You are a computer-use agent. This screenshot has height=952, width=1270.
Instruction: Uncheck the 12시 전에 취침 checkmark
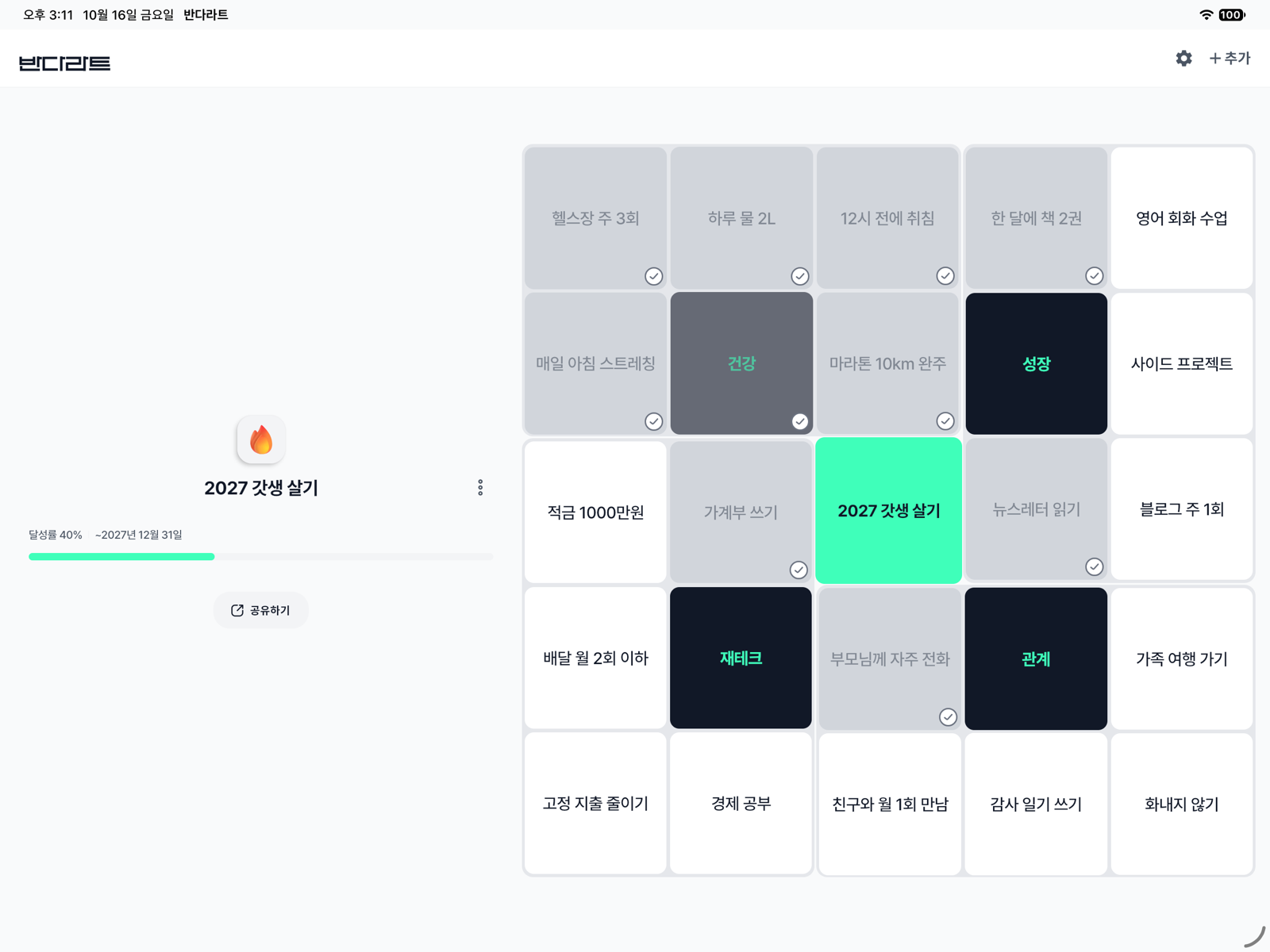tap(945, 275)
